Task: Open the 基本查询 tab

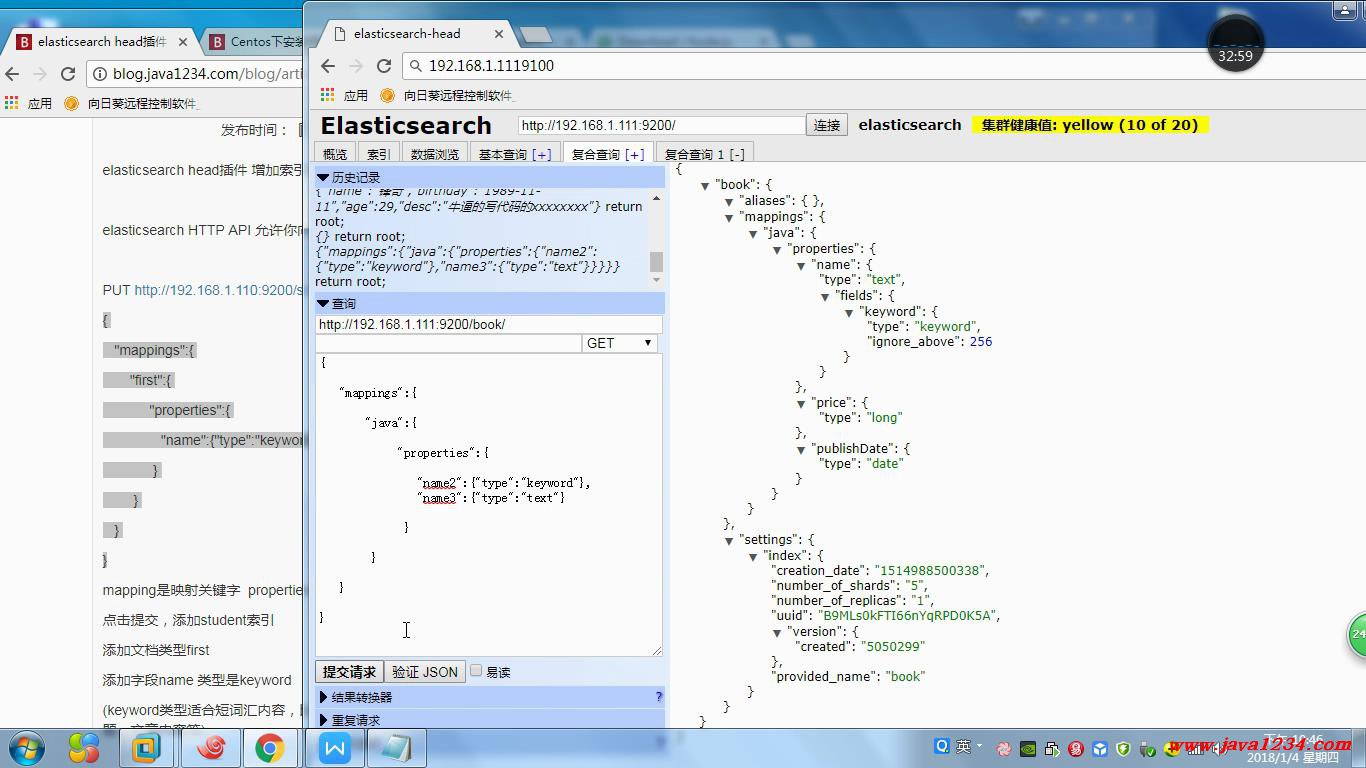Action: click(x=514, y=155)
